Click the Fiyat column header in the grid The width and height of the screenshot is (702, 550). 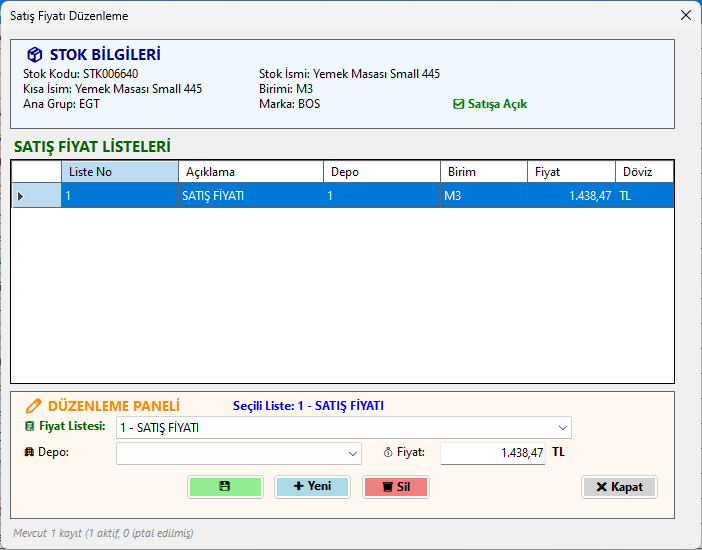click(x=570, y=172)
